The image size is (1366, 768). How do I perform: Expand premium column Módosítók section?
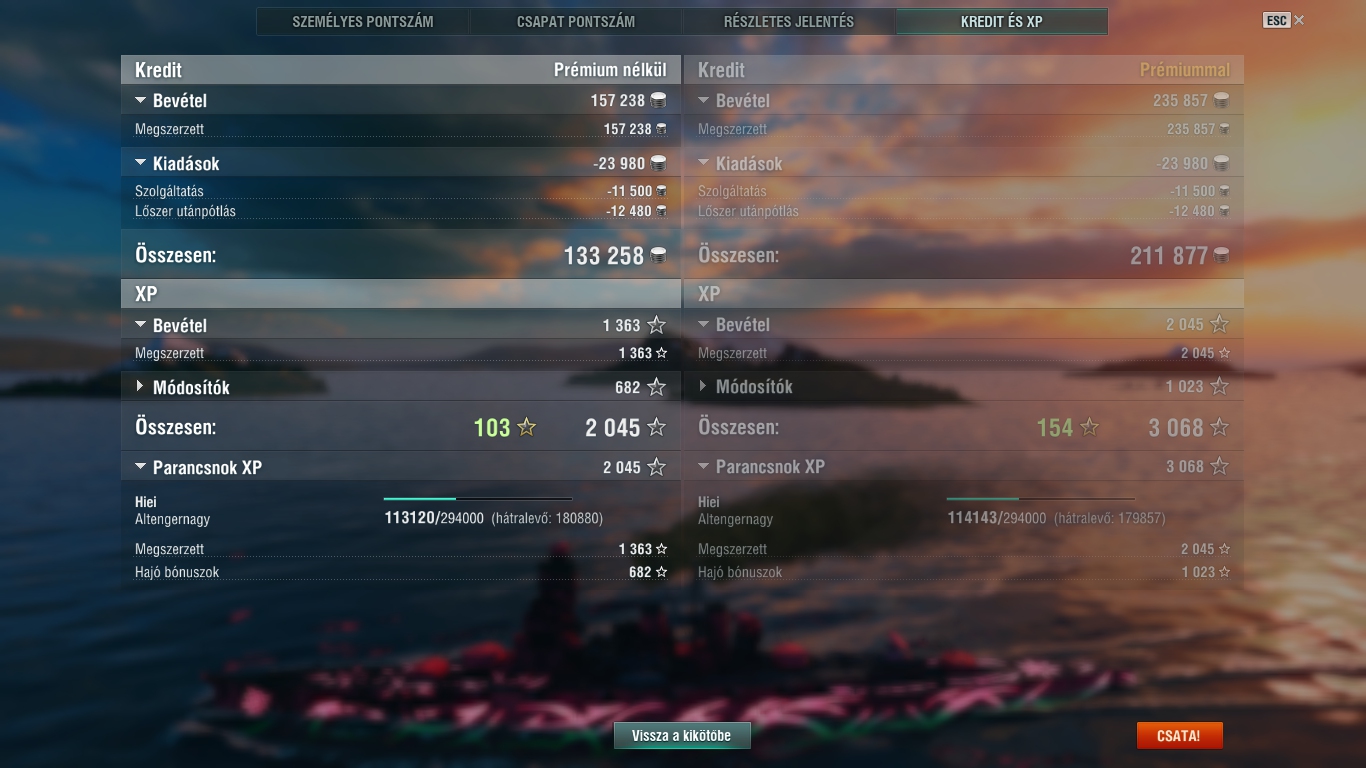[x=703, y=386]
